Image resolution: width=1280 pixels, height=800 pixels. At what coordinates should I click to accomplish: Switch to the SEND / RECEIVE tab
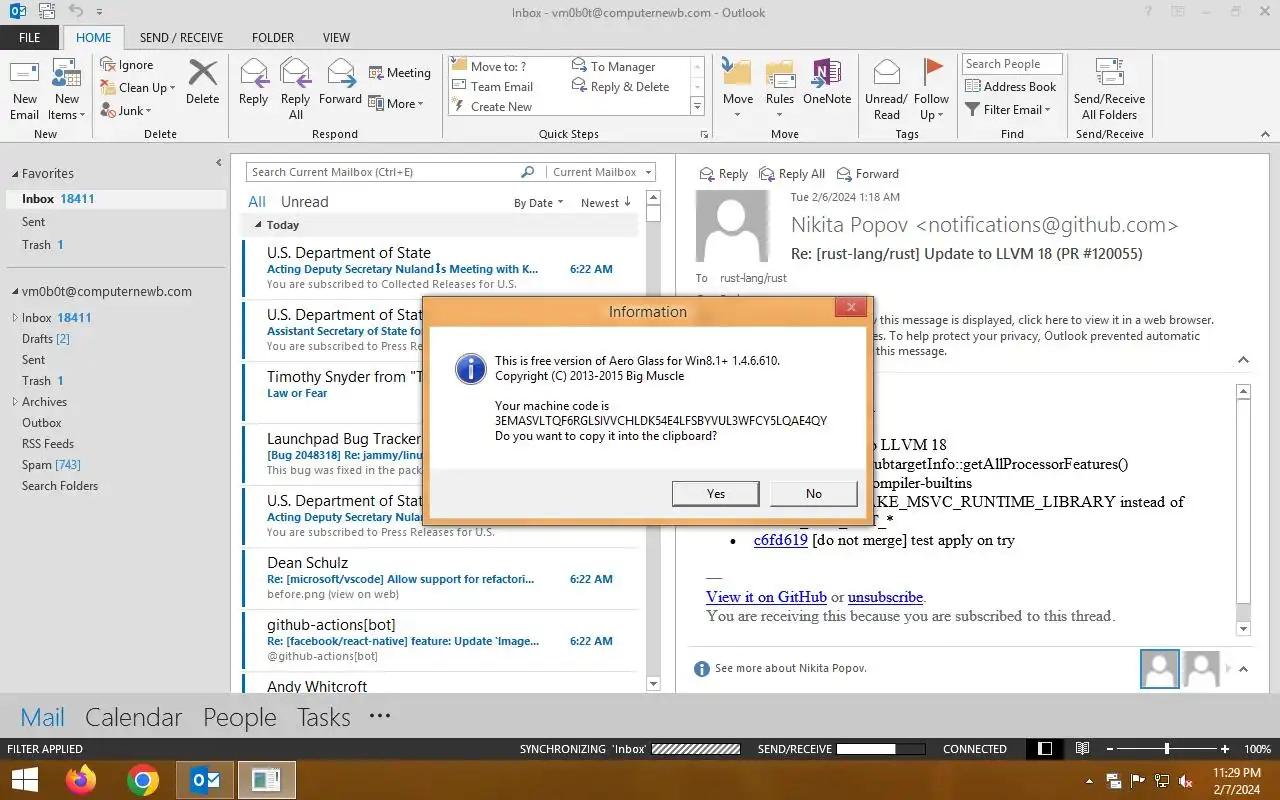tap(181, 38)
